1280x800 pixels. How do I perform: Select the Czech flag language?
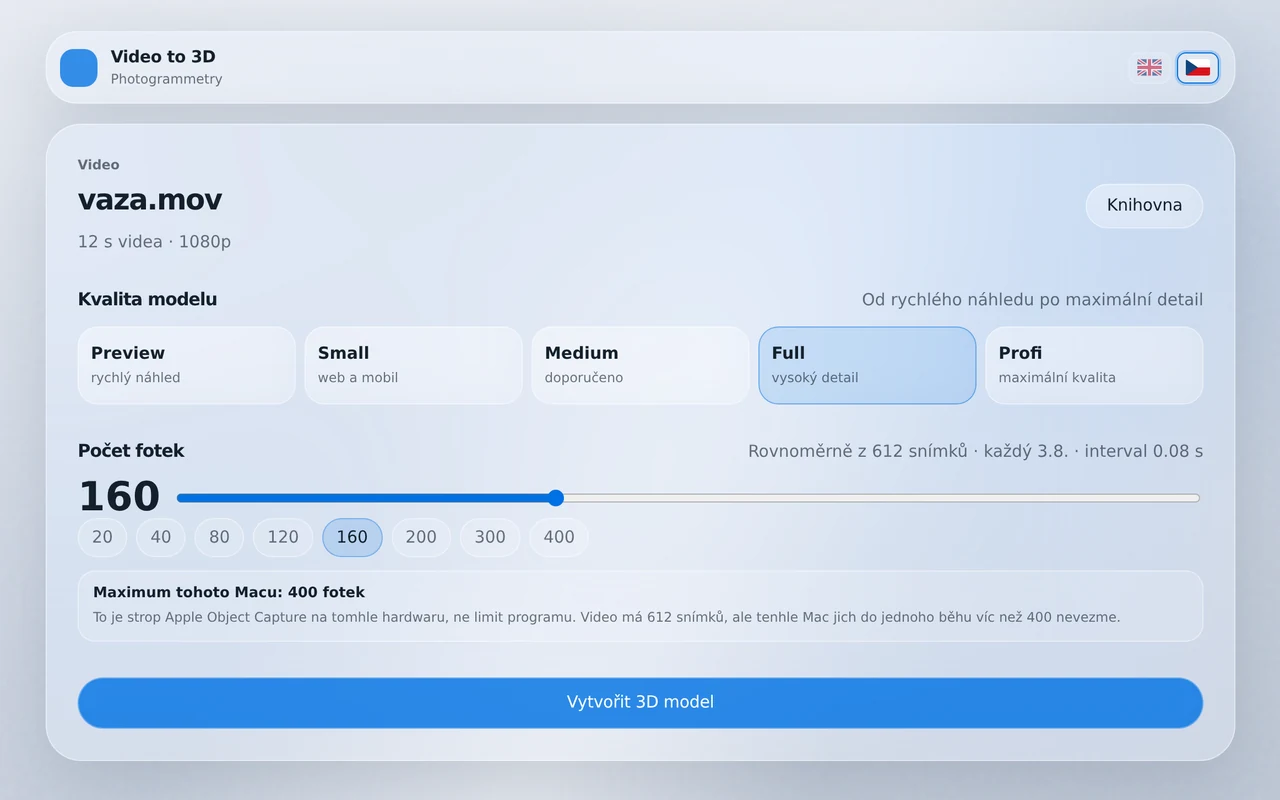tap(1198, 68)
